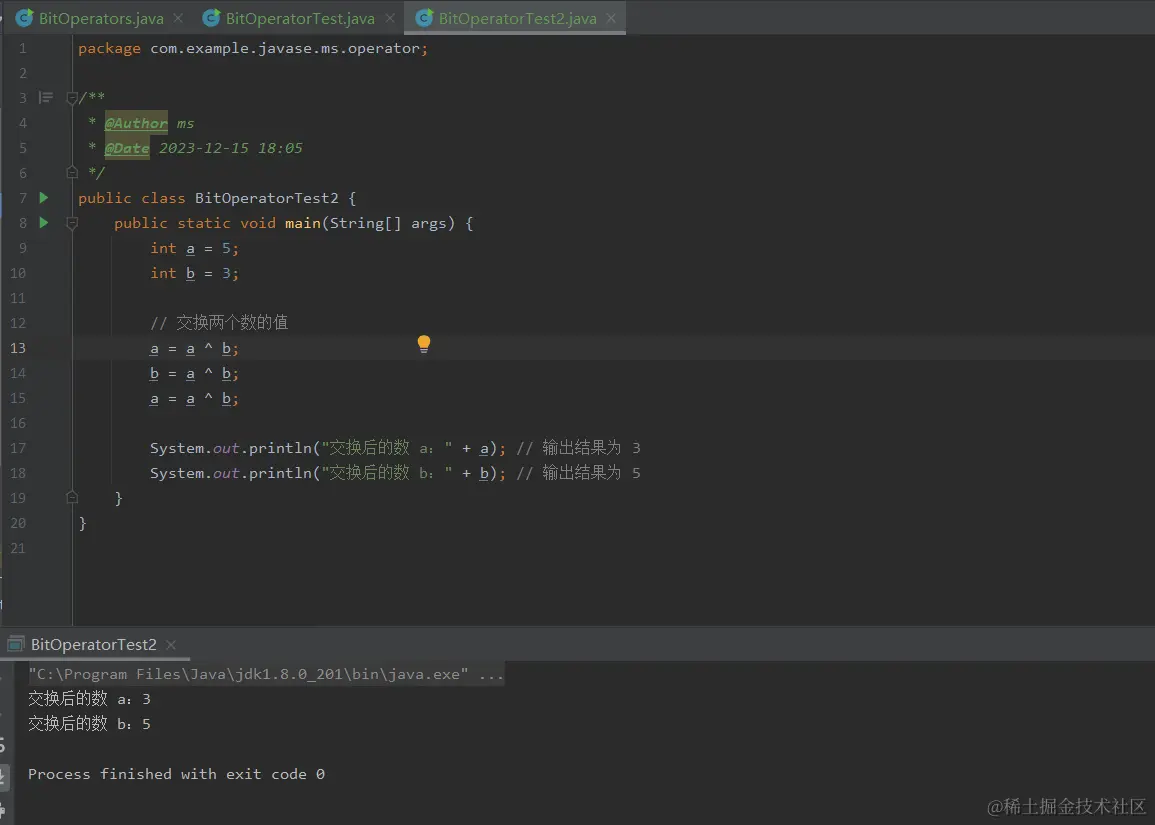The image size is (1155, 825).
Task: Toggle rendered doc view icon on line 3
Action: (x=46, y=97)
